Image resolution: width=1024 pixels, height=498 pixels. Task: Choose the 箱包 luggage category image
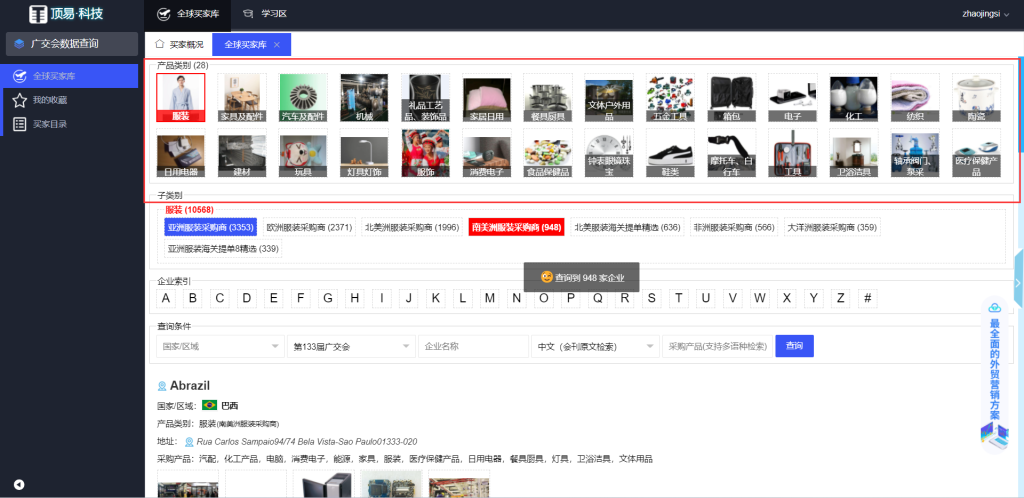(731, 97)
